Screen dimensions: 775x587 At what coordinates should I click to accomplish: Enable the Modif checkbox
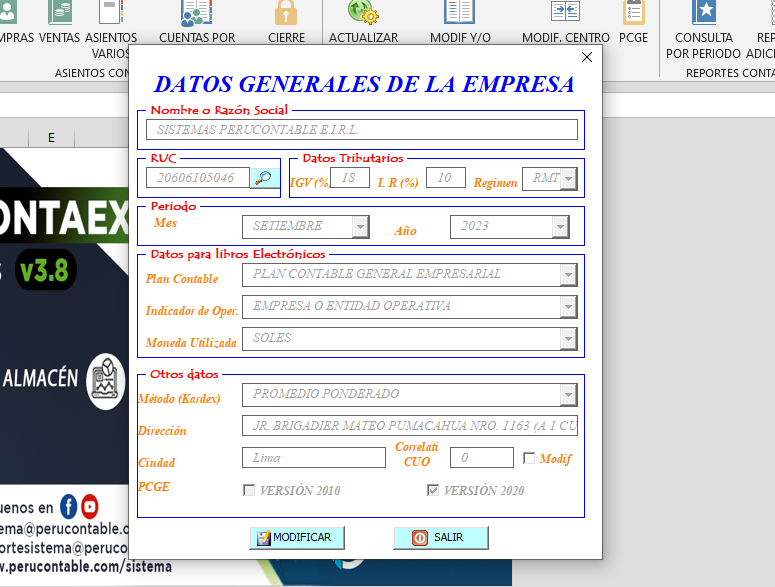[x=530, y=458]
